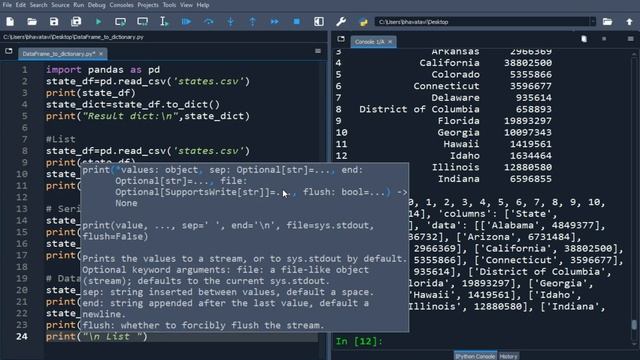The width and height of the screenshot is (640, 360).
Task: Click the In [12] console prompt
Action: (x=359, y=341)
